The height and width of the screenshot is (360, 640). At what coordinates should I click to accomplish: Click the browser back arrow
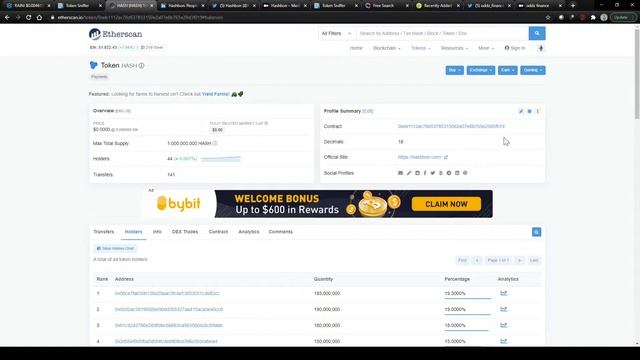click(x=7, y=18)
